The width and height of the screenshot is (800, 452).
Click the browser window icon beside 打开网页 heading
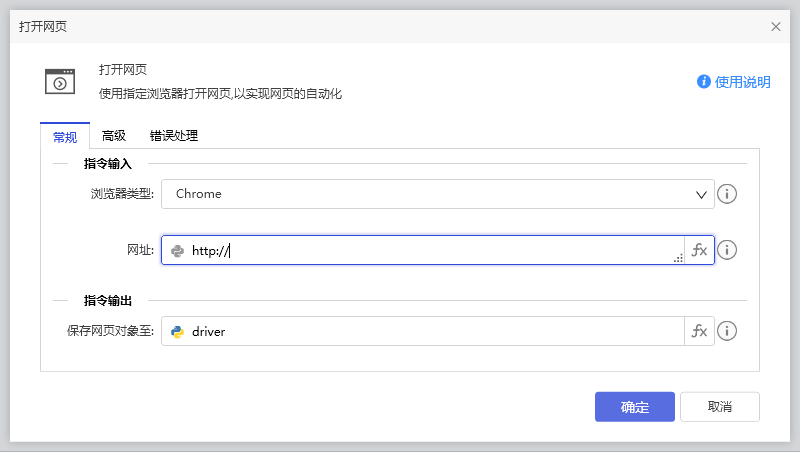click(60, 81)
